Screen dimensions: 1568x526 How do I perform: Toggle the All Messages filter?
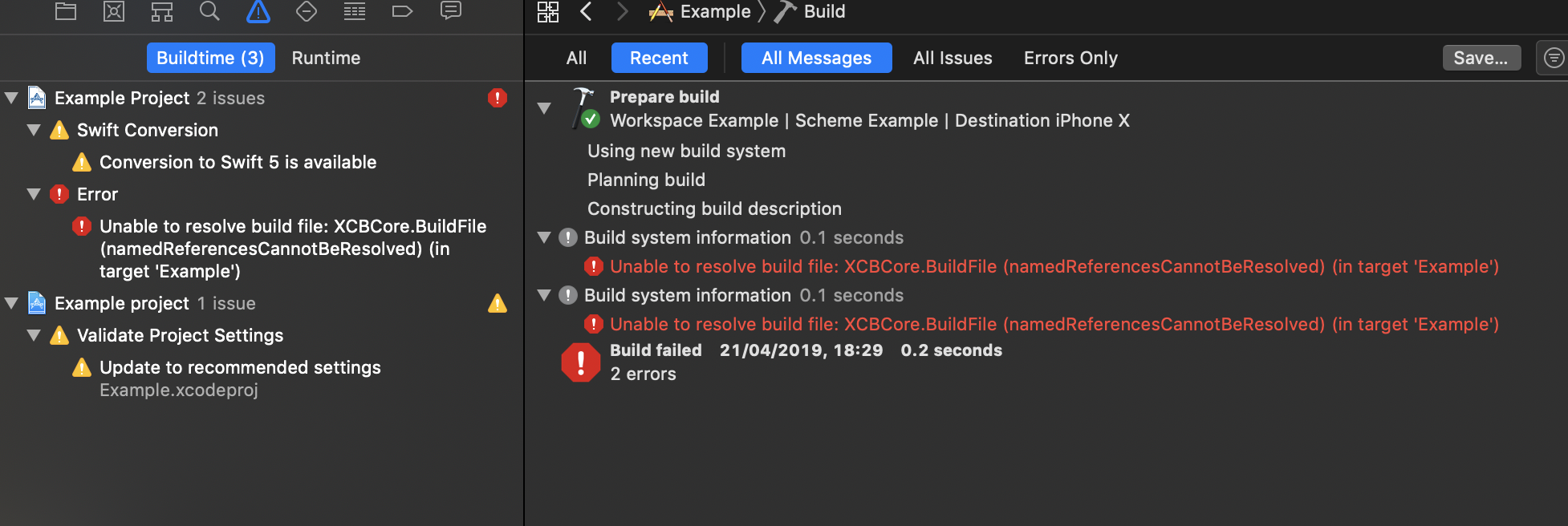point(815,57)
